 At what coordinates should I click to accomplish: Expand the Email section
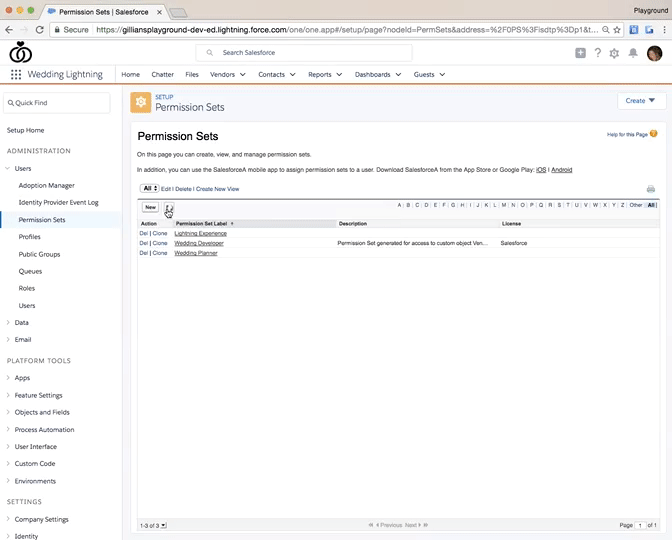tap(8, 339)
